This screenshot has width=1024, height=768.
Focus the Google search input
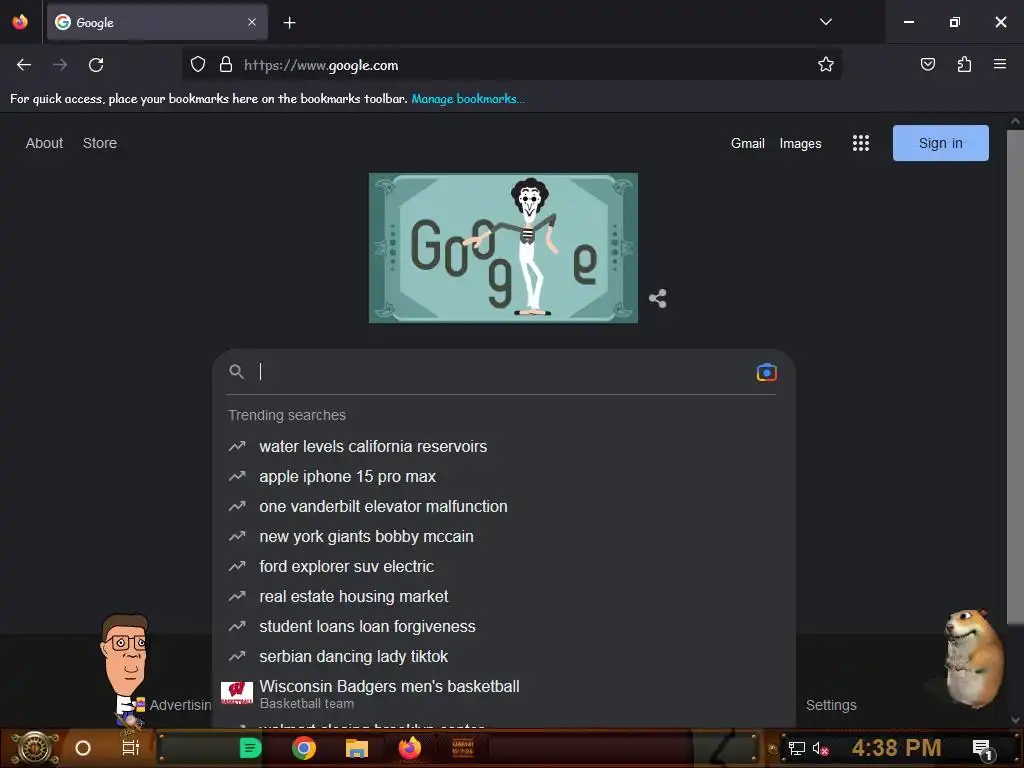(x=503, y=372)
